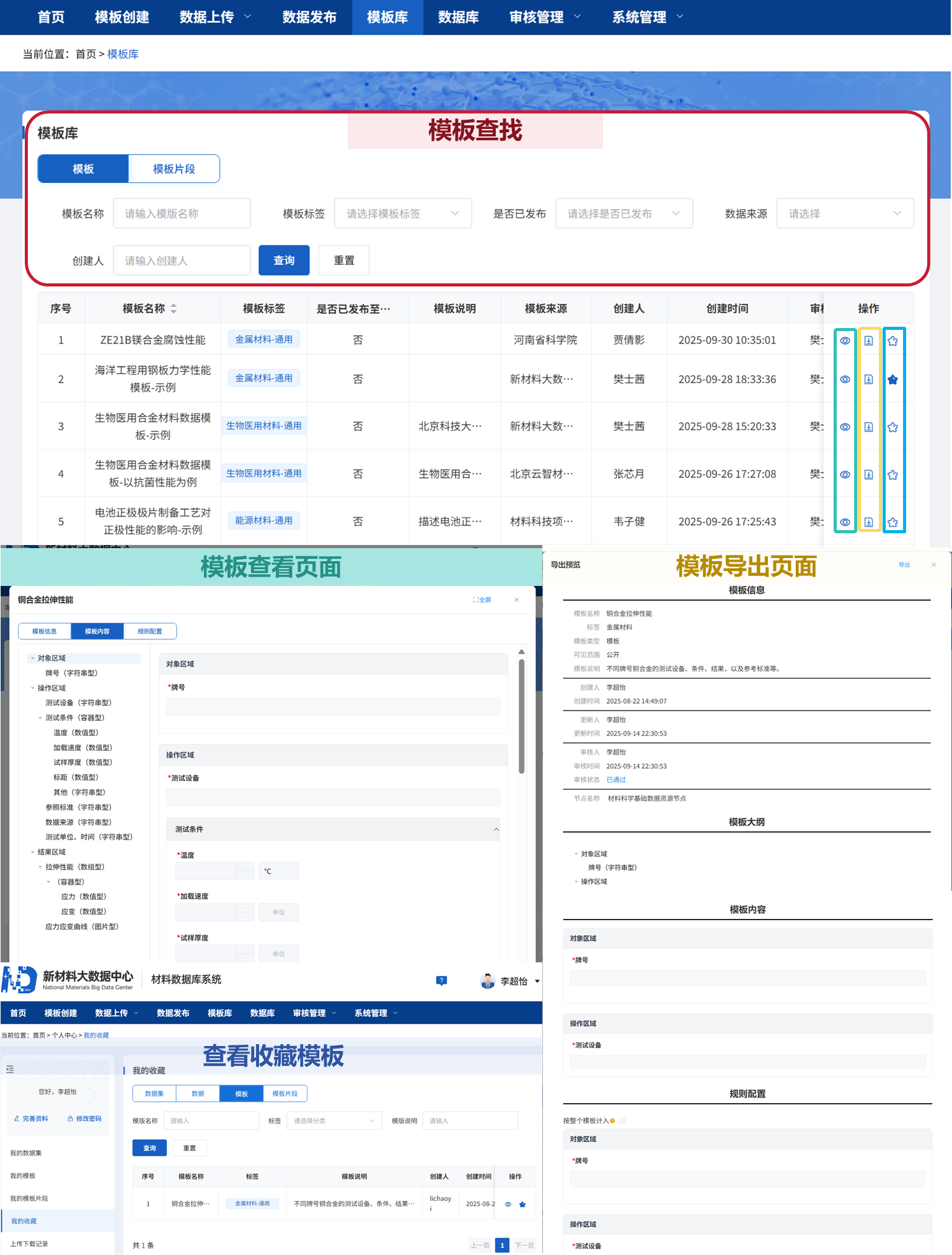This screenshot has width=952, height=1255.
Task: View the ZE21B镁合金腐蚀性能 template via eye icon
Action: click(845, 340)
